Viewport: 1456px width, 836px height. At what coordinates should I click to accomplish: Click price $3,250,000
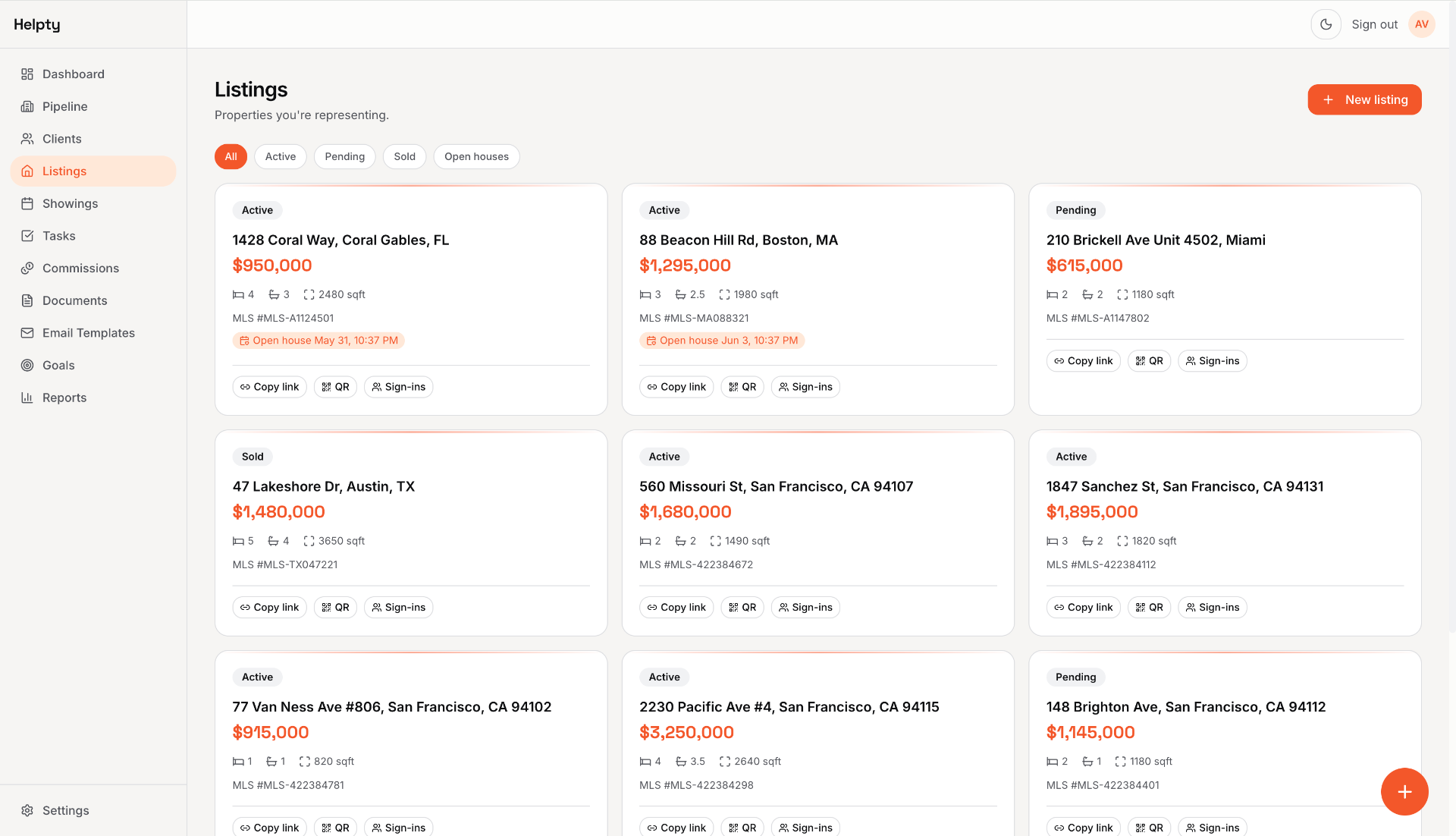(x=686, y=733)
